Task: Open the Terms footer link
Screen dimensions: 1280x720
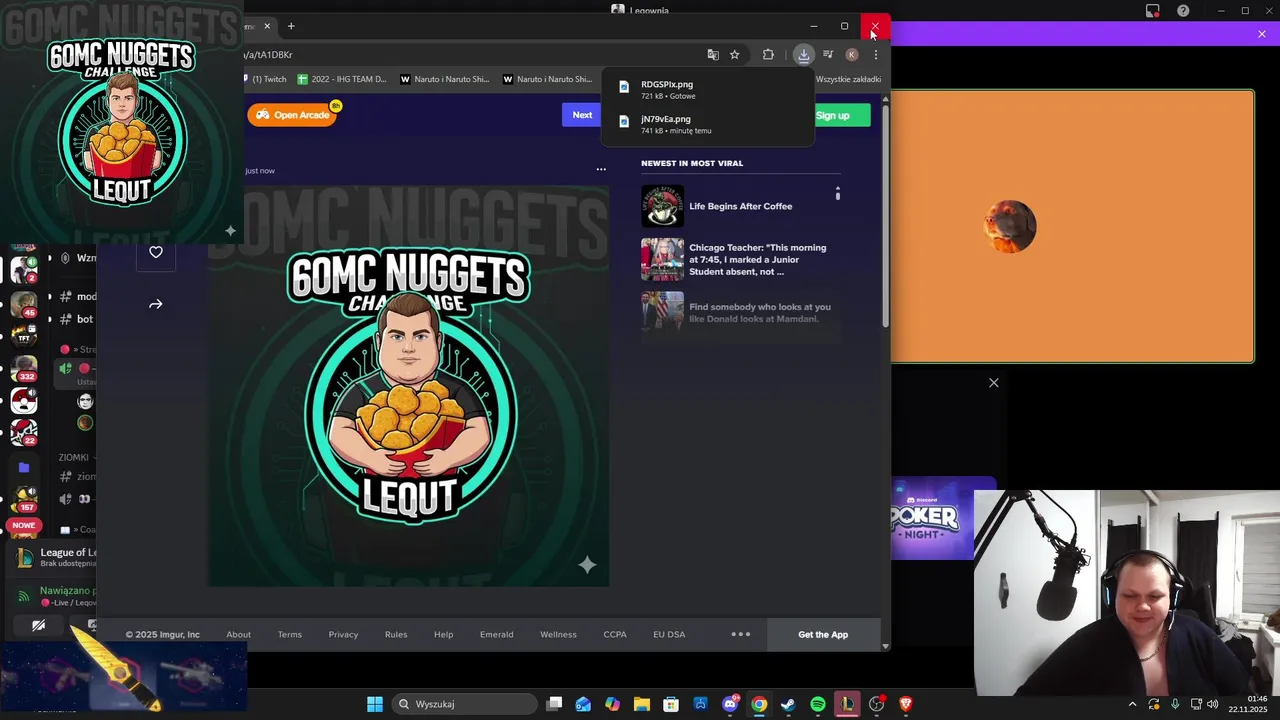Action: (x=290, y=634)
